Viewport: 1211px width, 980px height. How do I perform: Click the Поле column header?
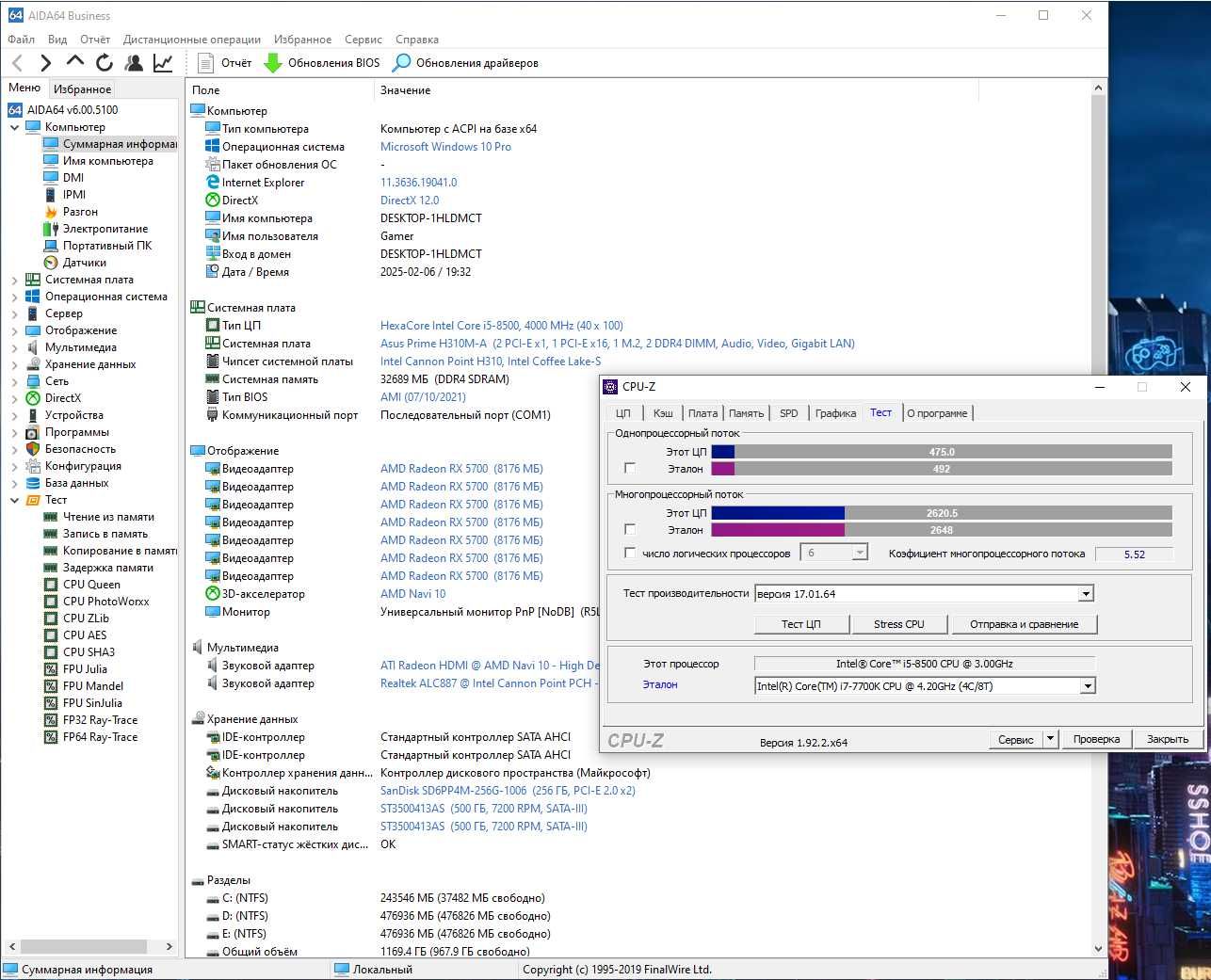[280, 90]
